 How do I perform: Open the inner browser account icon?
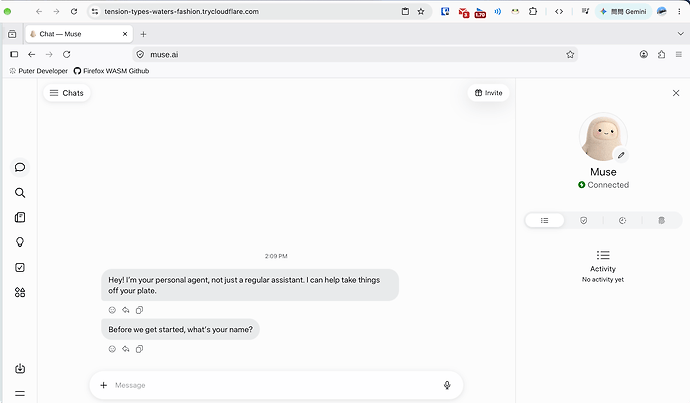click(x=644, y=55)
